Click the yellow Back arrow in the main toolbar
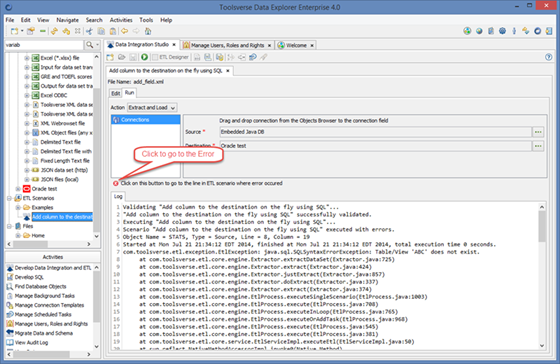The width and height of the screenshot is (560, 364). pyautogui.click(x=125, y=31)
